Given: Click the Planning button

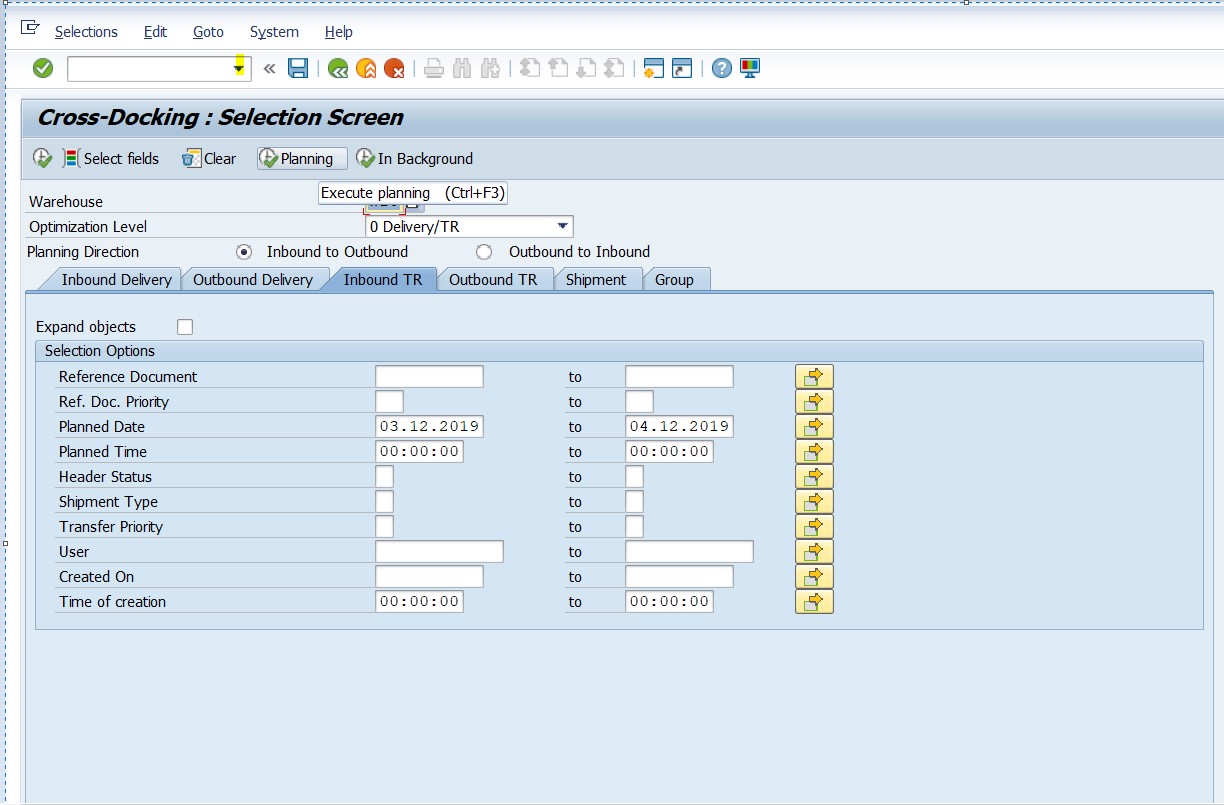Looking at the screenshot, I should (302, 158).
